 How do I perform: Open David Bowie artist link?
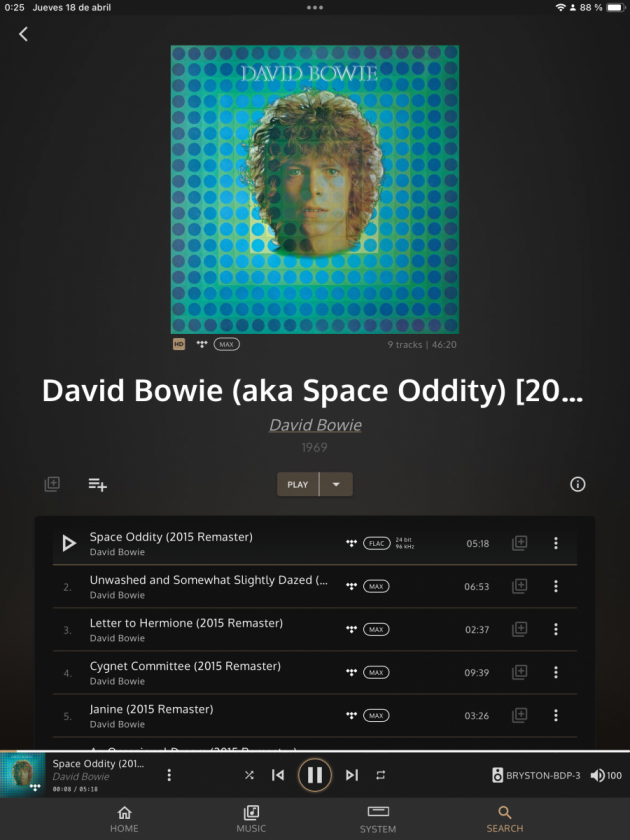(x=315, y=425)
